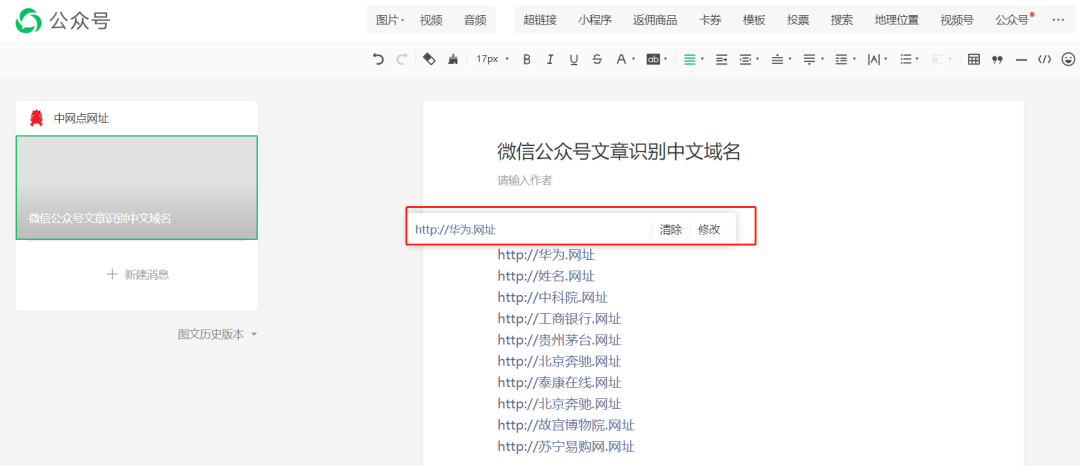The width and height of the screenshot is (1080, 466).
Task: Insert a 视频 from the top bar
Action: pyautogui.click(x=431, y=20)
